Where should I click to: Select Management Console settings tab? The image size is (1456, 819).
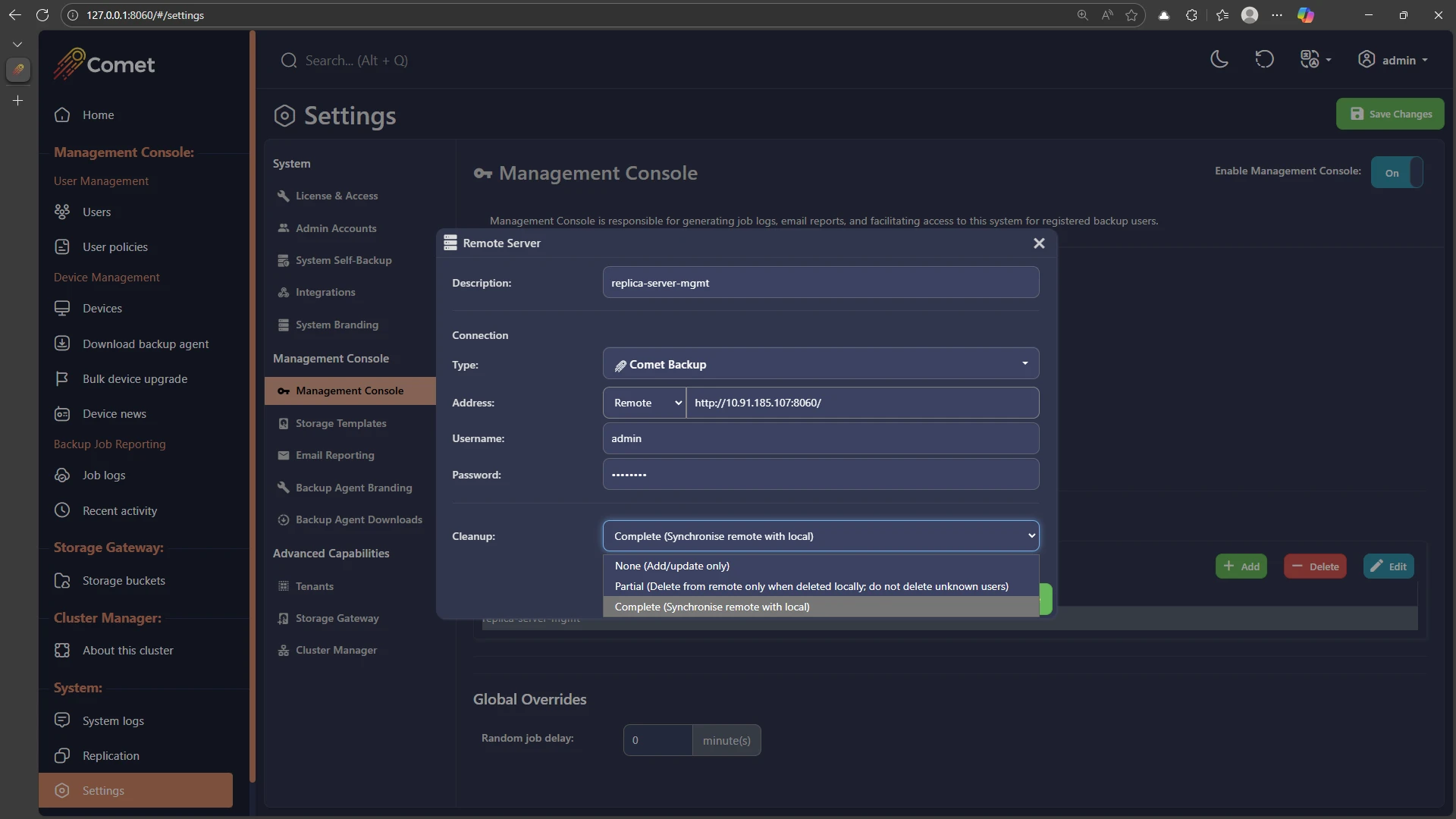350,391
